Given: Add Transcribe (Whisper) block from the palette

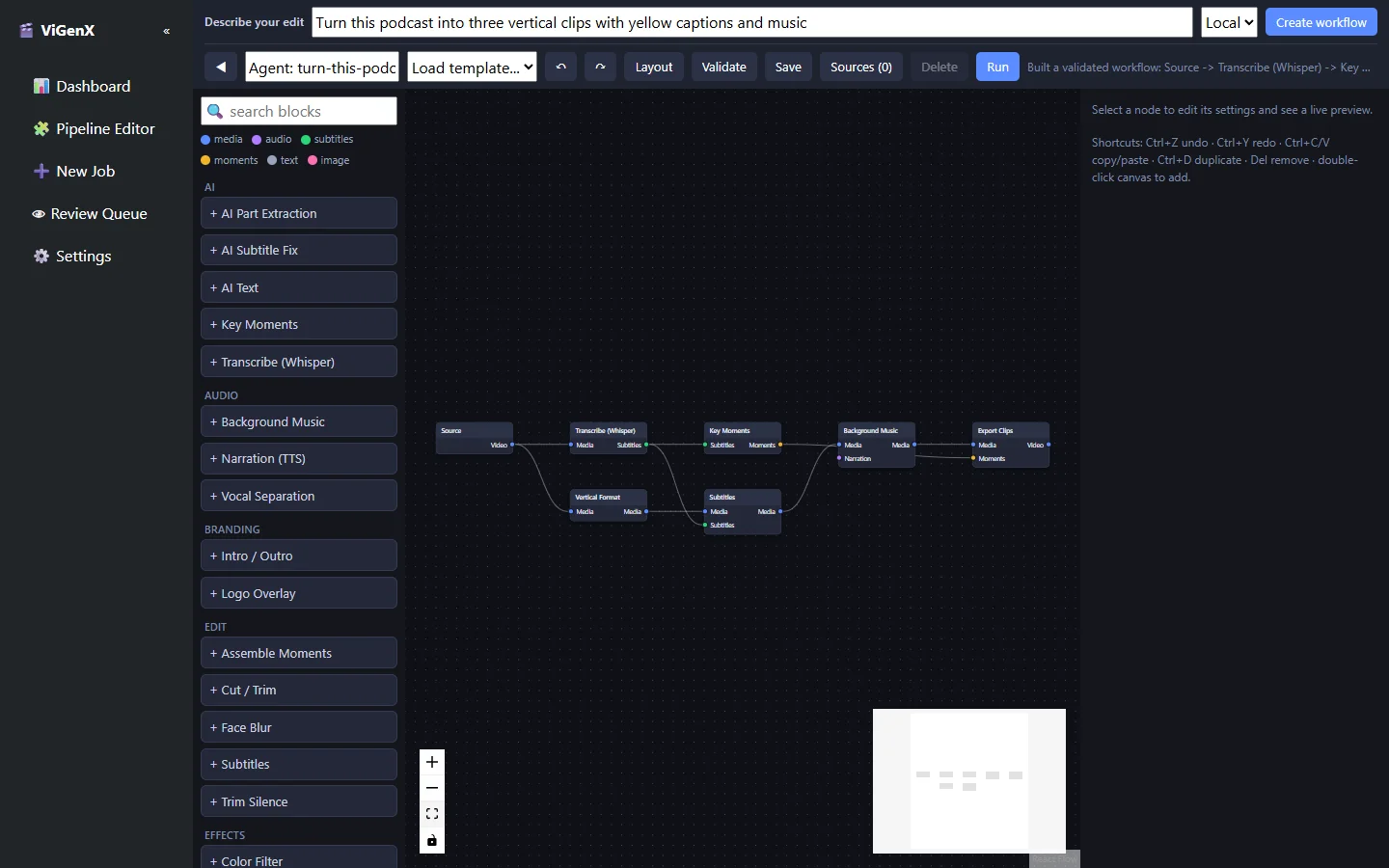Looking at the screenshot, I should pyautogui.click(x=299, y=362).
